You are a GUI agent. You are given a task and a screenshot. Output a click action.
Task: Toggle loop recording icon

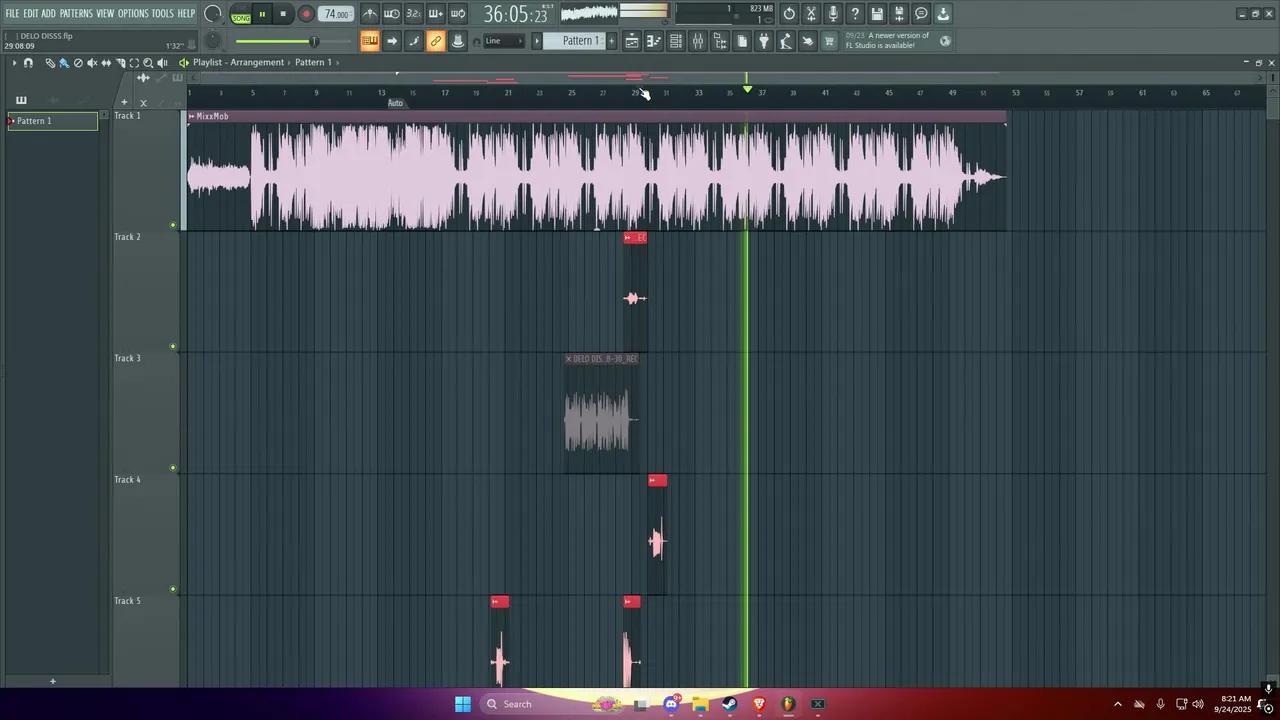tap(458, 14)
